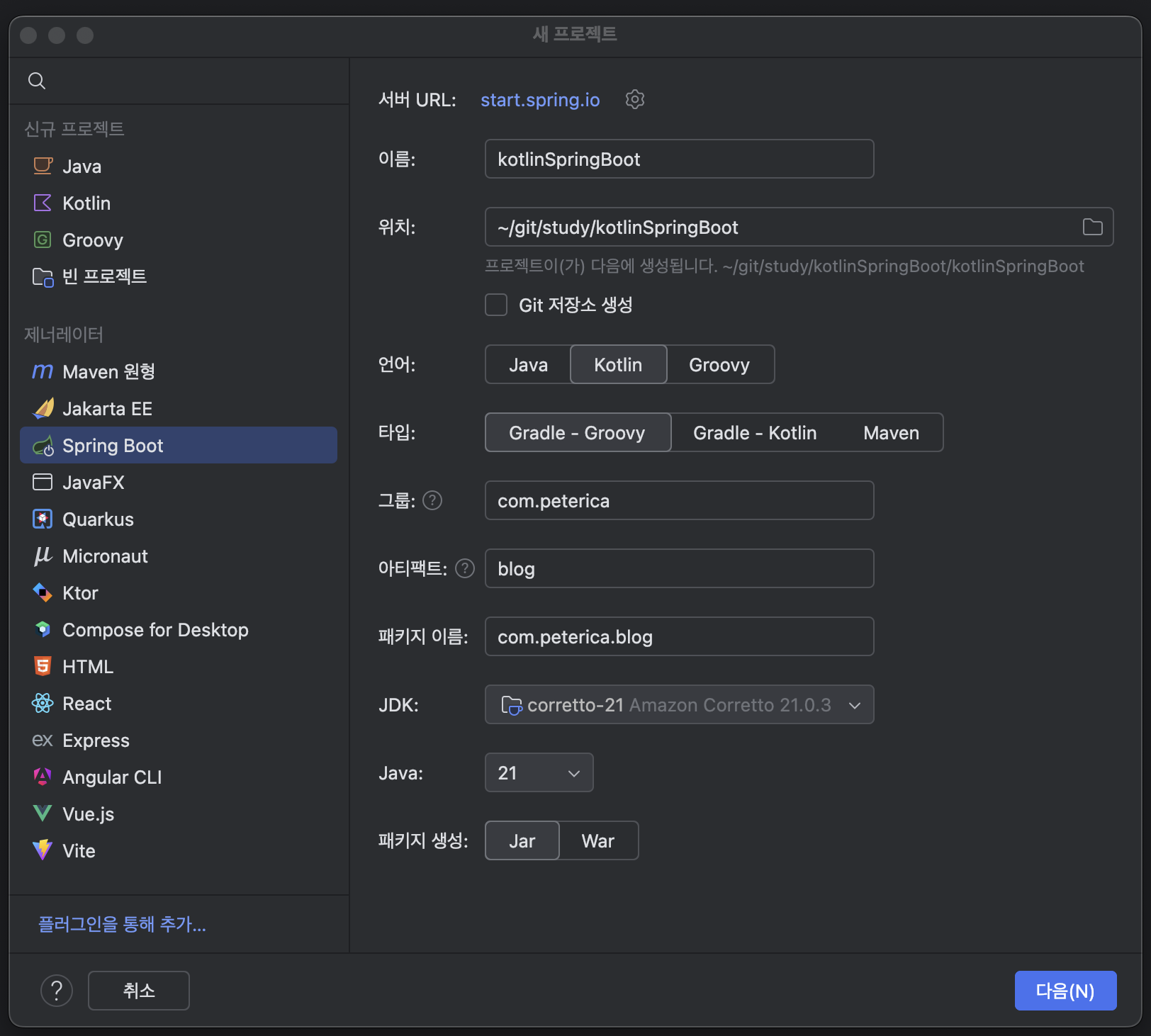
Task: Select the Angular CLI icon
Action: click(43, 777)
